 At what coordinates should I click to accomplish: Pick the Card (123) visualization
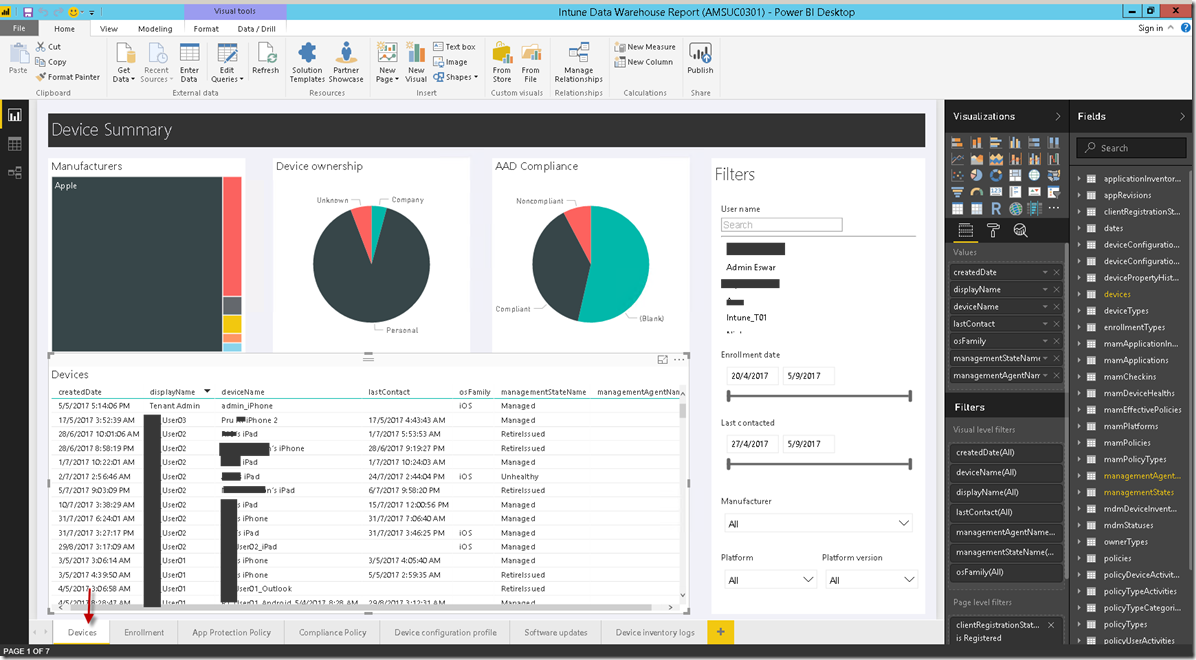click(996, 192)
